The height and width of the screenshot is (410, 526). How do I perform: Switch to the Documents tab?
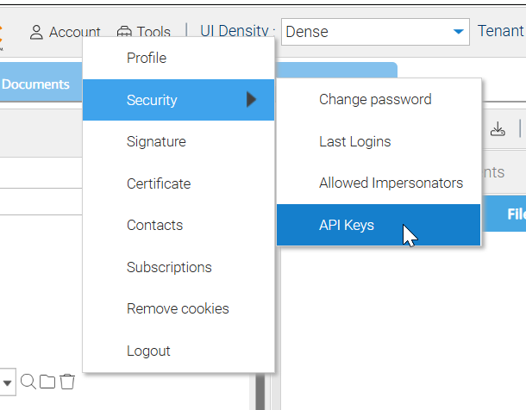(x=36, y=84)
